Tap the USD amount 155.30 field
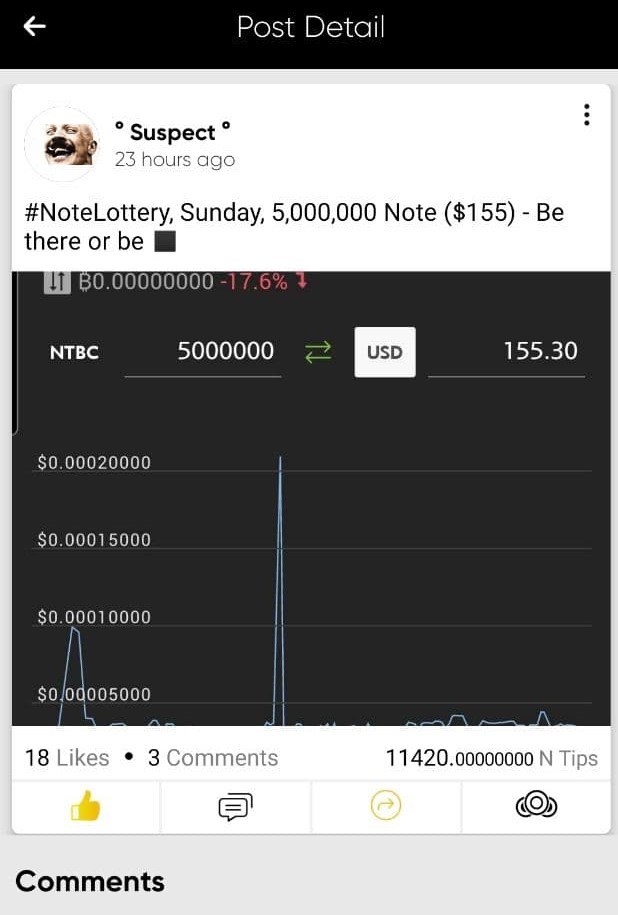Screen dimensions: 618x915 click(507, 352)
